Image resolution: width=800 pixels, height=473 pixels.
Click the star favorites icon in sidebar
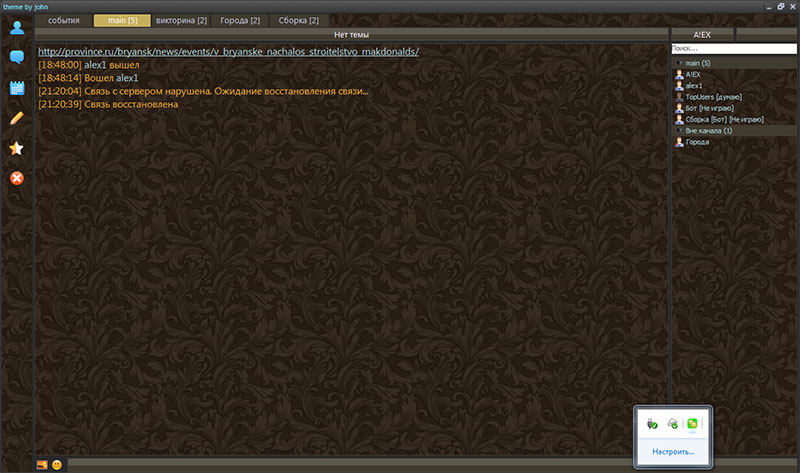16,148
